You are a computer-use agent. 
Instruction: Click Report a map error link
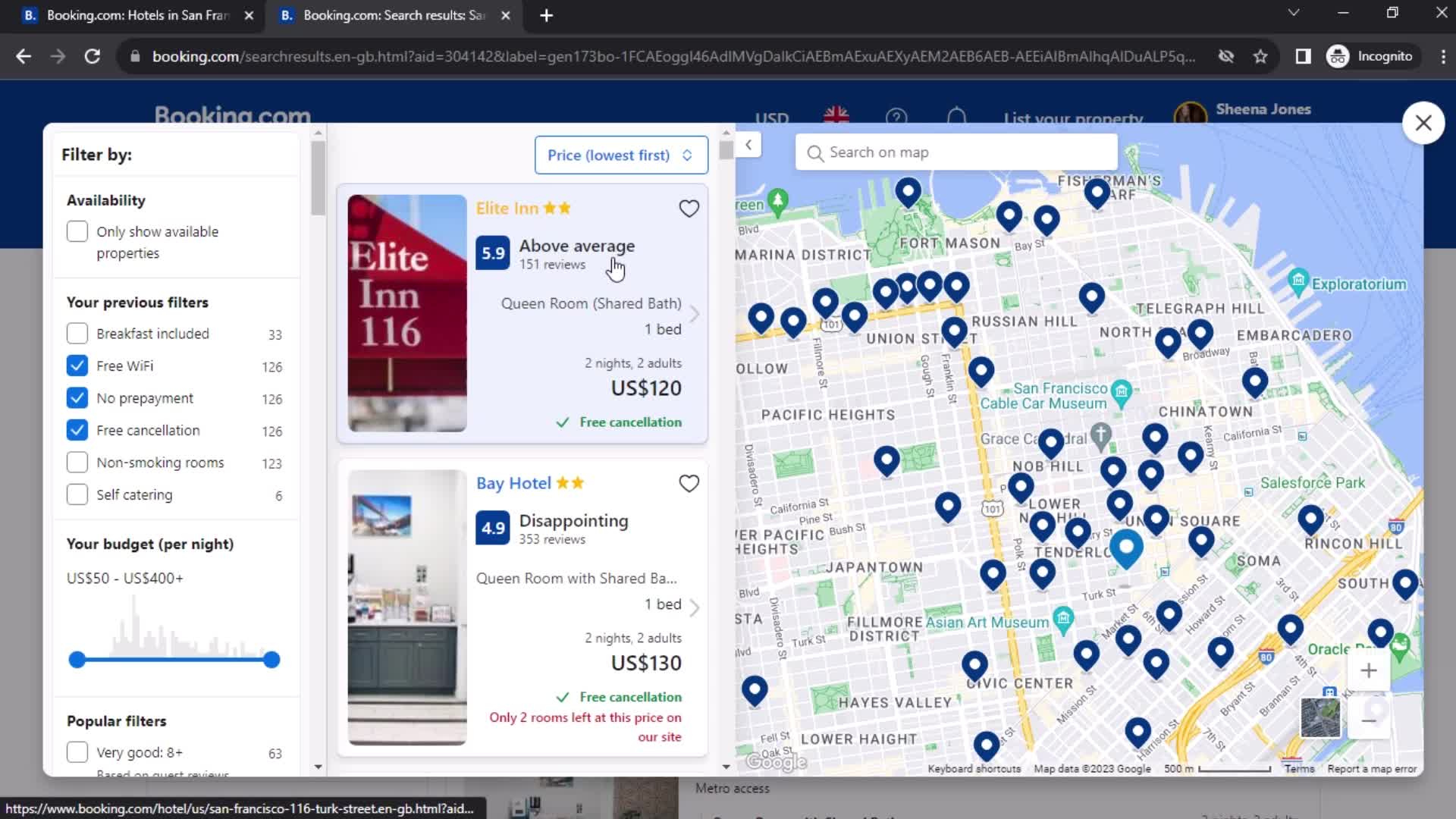pos(1372,769)
